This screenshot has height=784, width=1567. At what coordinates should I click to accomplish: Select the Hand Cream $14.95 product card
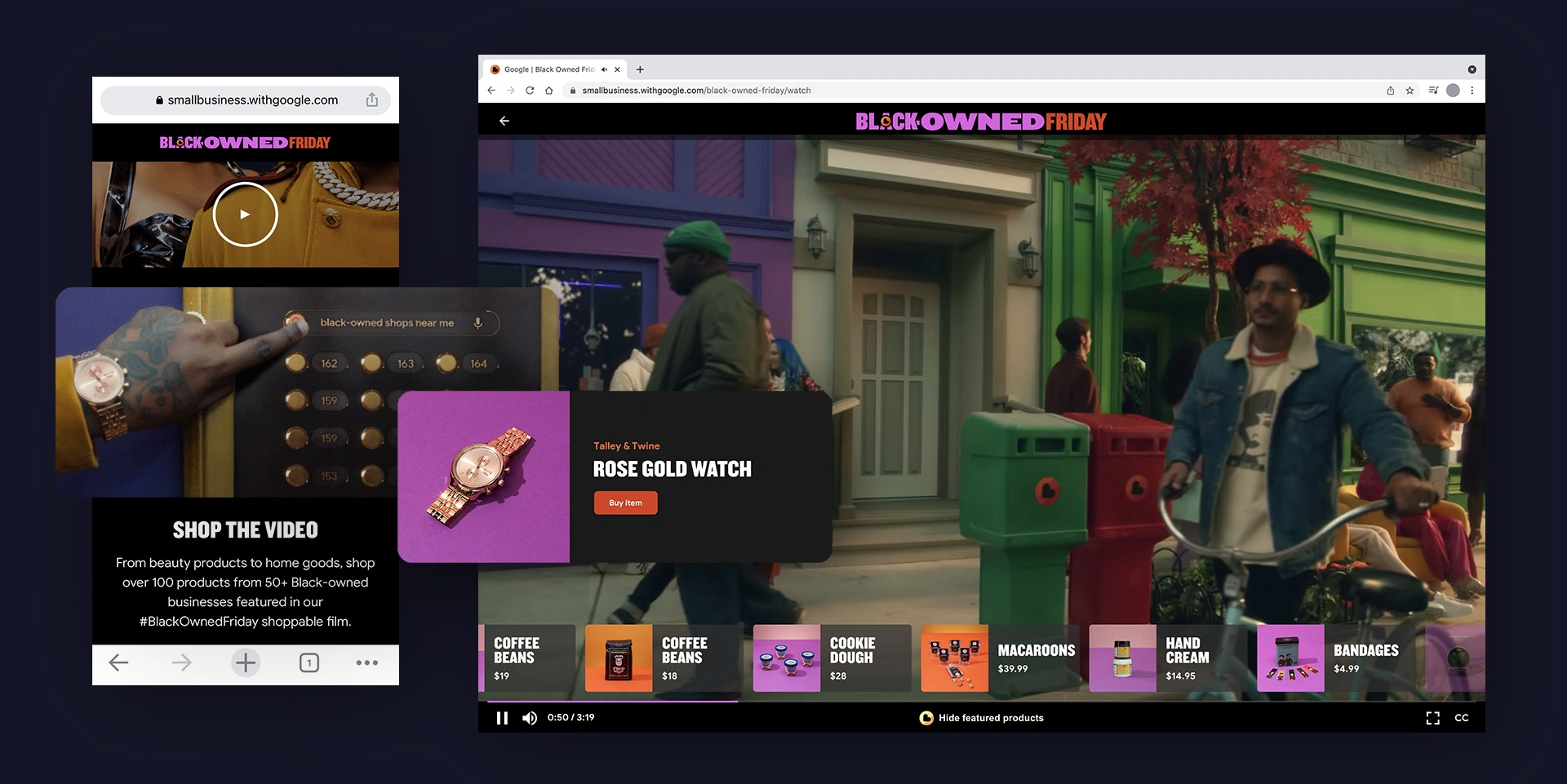click(1168, 658)
